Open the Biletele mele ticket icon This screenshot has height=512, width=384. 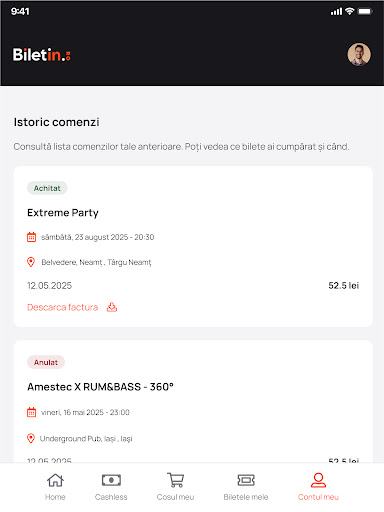click(x=246, y=480)
